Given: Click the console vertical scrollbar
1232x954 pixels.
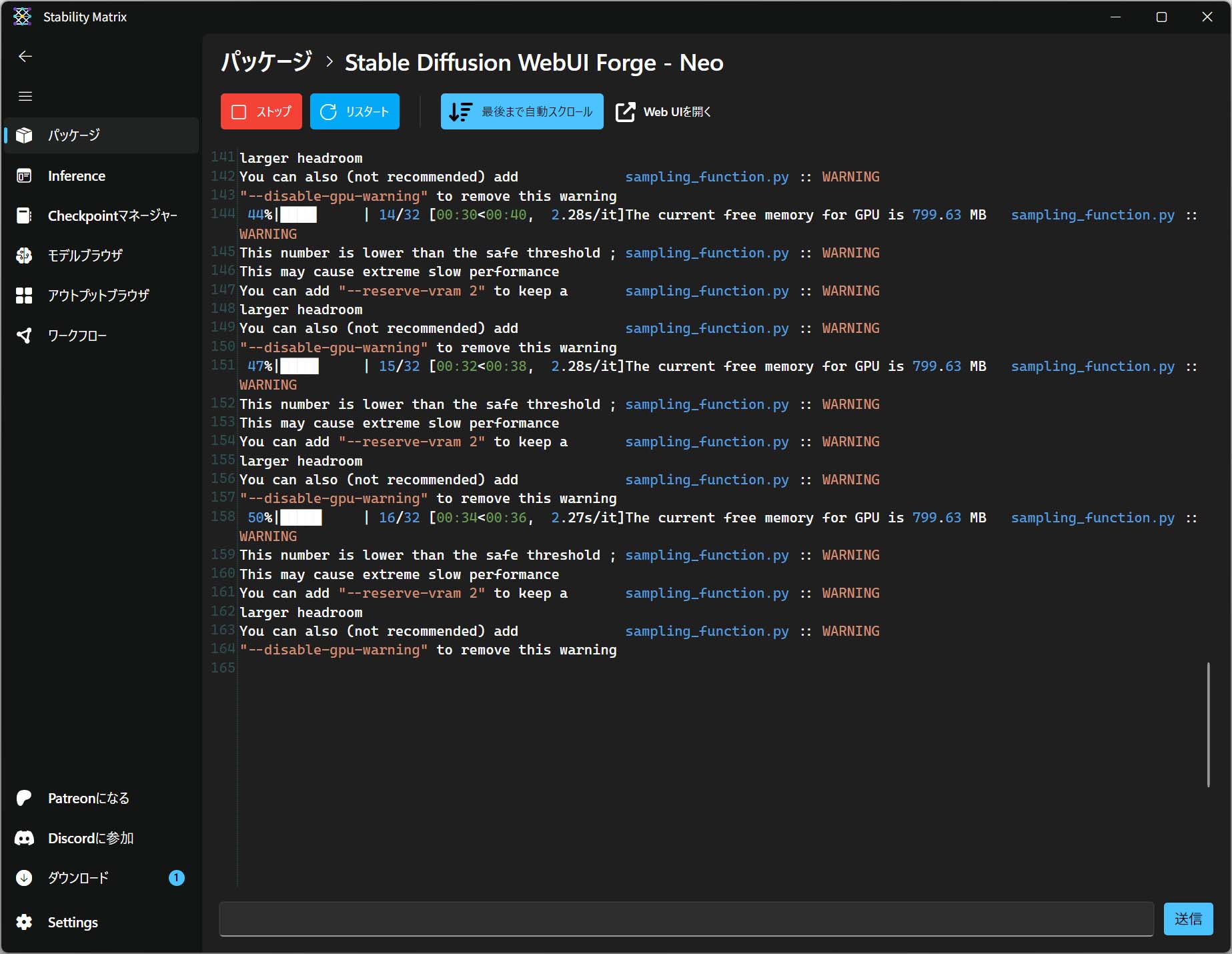Looking at the screenshot, I should tap(1208, 725).
